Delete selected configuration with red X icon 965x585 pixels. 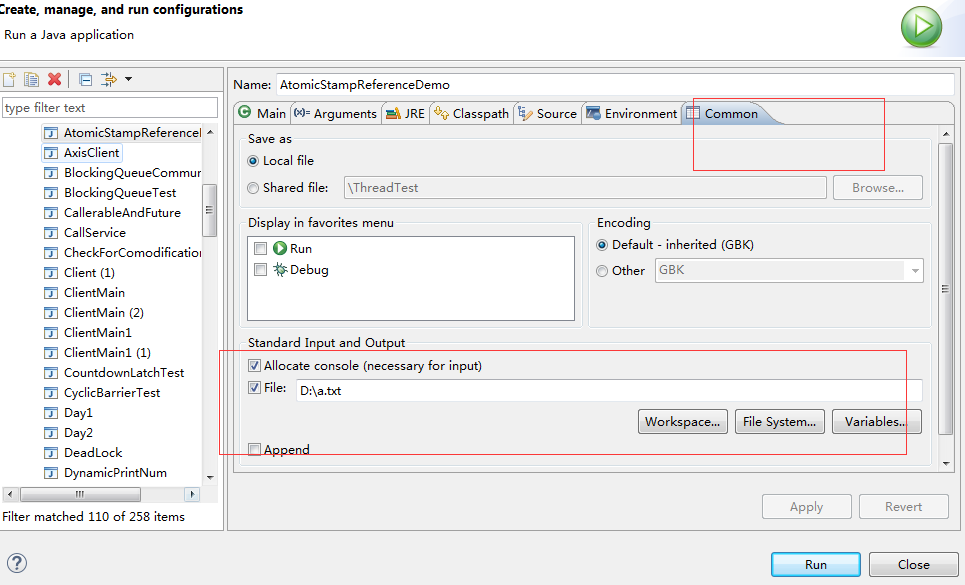pos(55,79)
